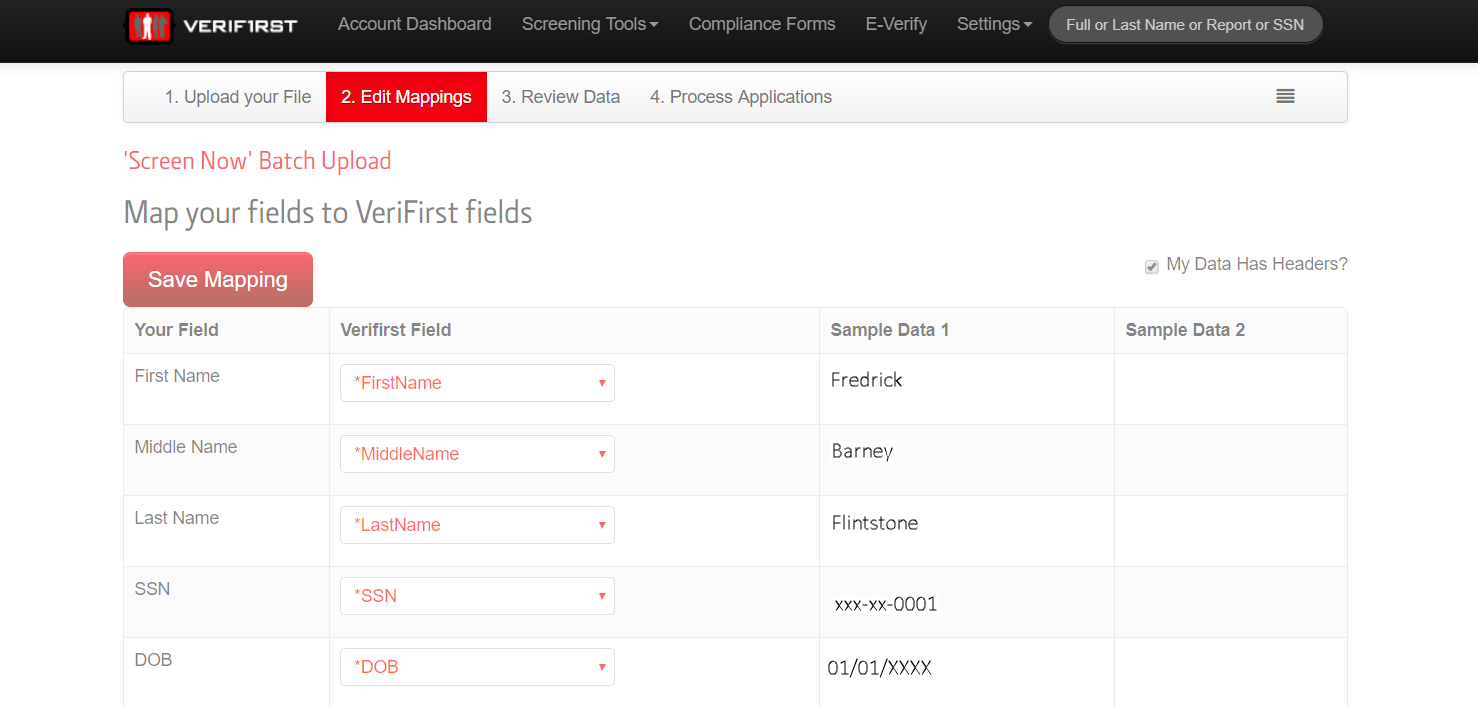The width and height of the screenshot is (1478, 707).
Task: Click the Account Dashboard menu item
Action: point(414,23)
